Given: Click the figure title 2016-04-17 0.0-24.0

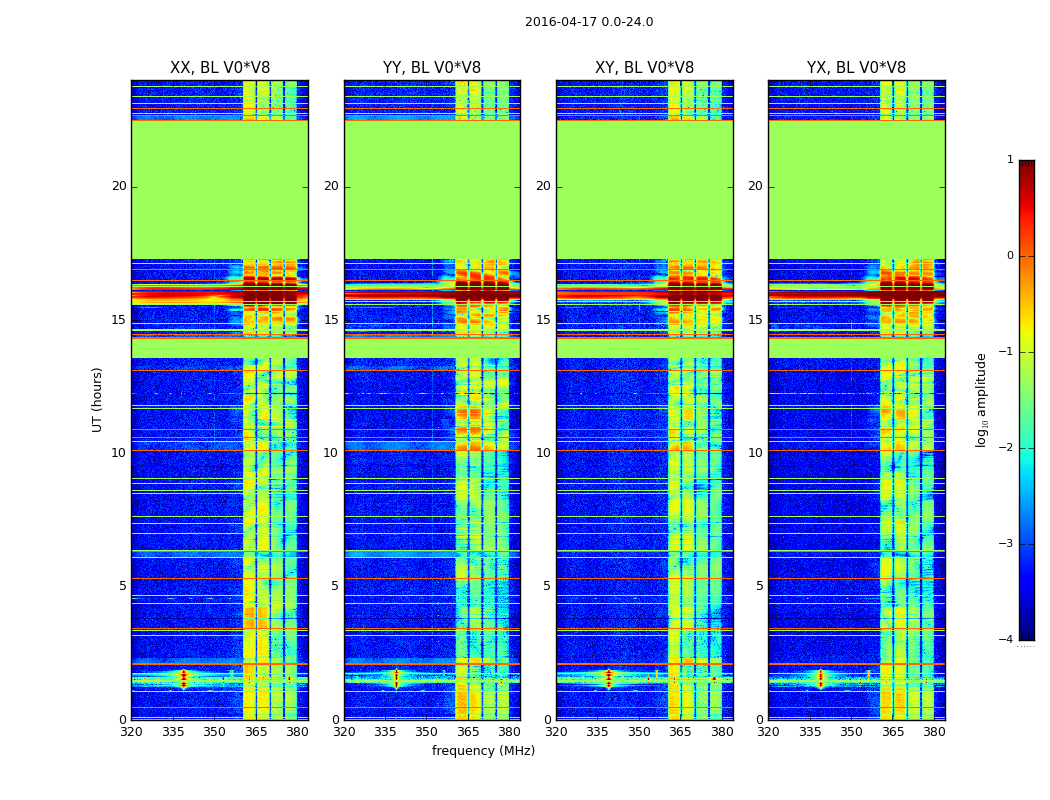Looking at the screenshot, I should pyautogui.click(x=588, y=22).
